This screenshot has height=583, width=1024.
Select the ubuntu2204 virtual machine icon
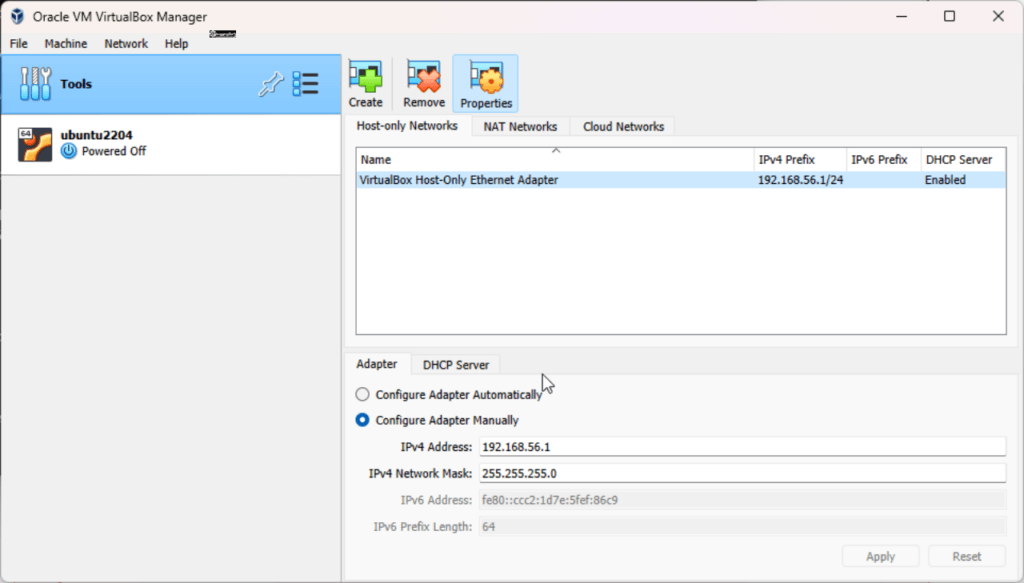tap(35, 144)
